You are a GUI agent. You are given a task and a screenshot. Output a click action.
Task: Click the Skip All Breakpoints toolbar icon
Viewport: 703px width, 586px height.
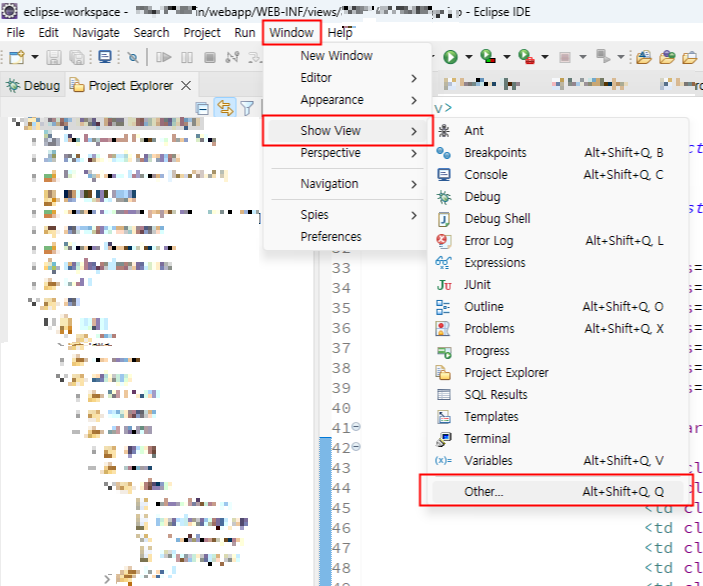click(x=133, y=57)
